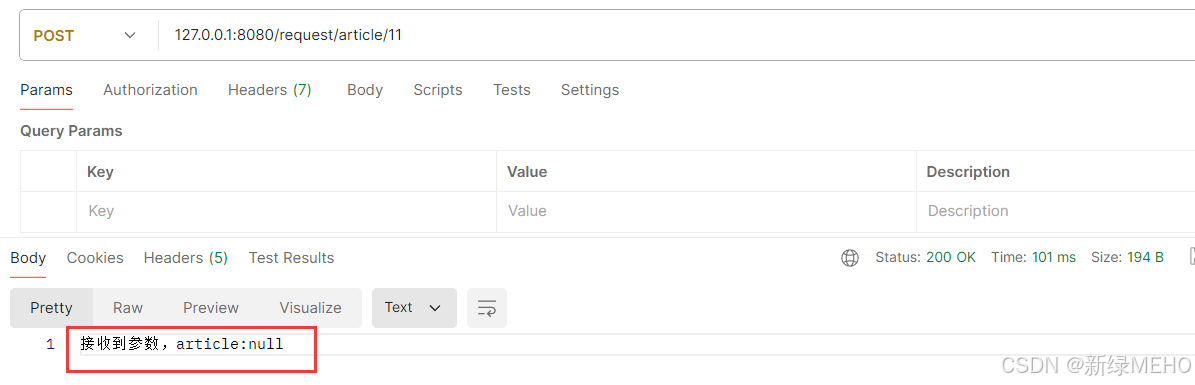Click the Value query param field
This screenshot has width=1195, height=385.
pos(706,211)
